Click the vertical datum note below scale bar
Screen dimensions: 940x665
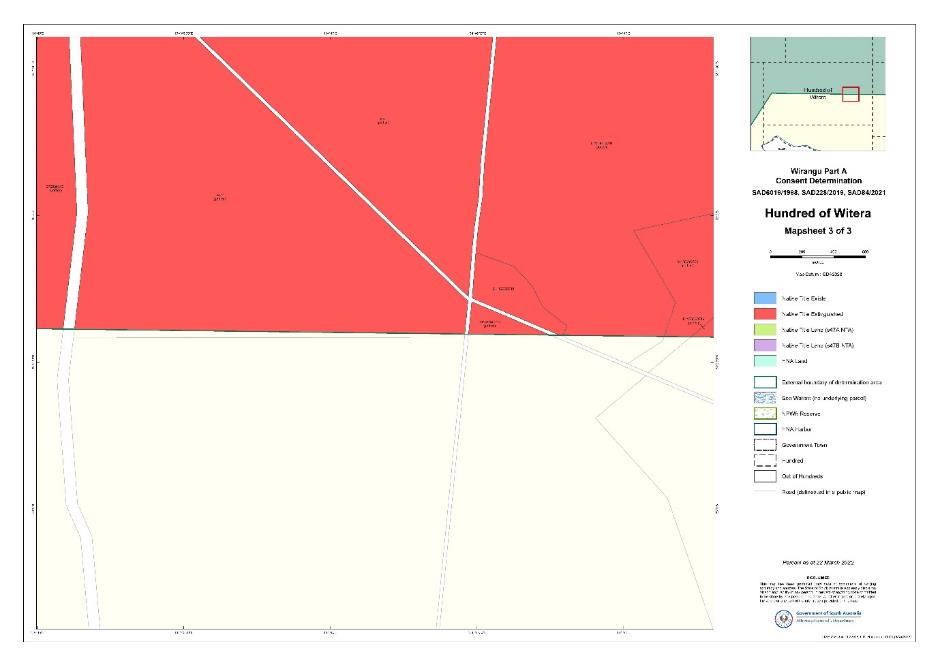[818, 274]
